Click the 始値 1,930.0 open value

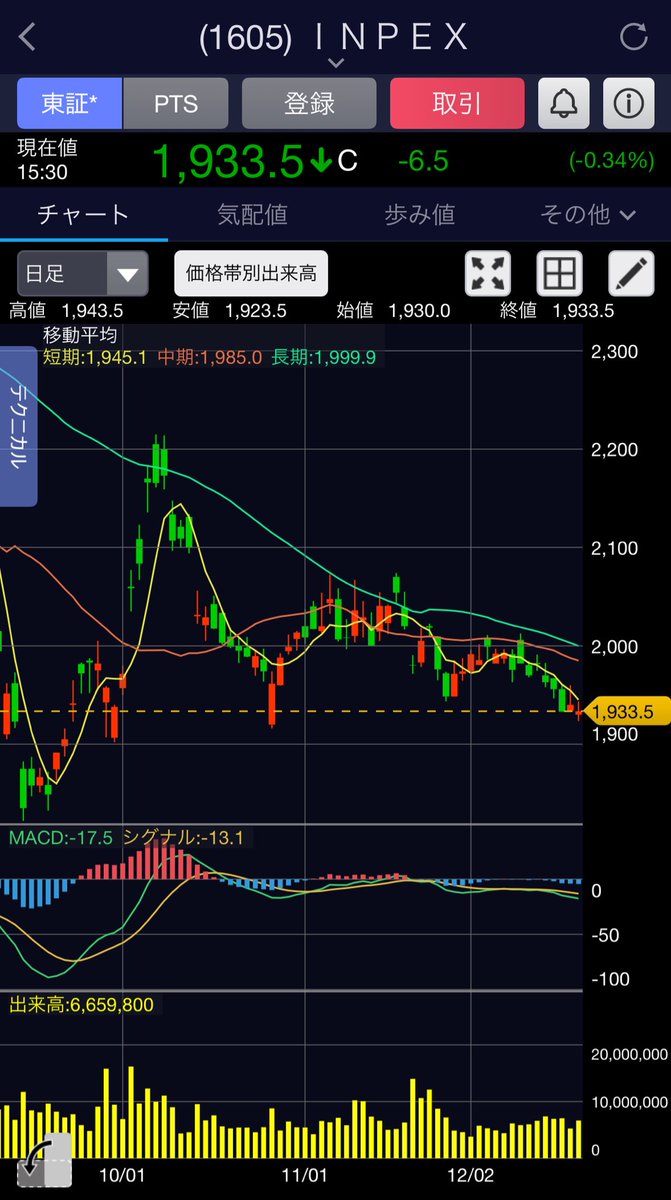(393, 311)
